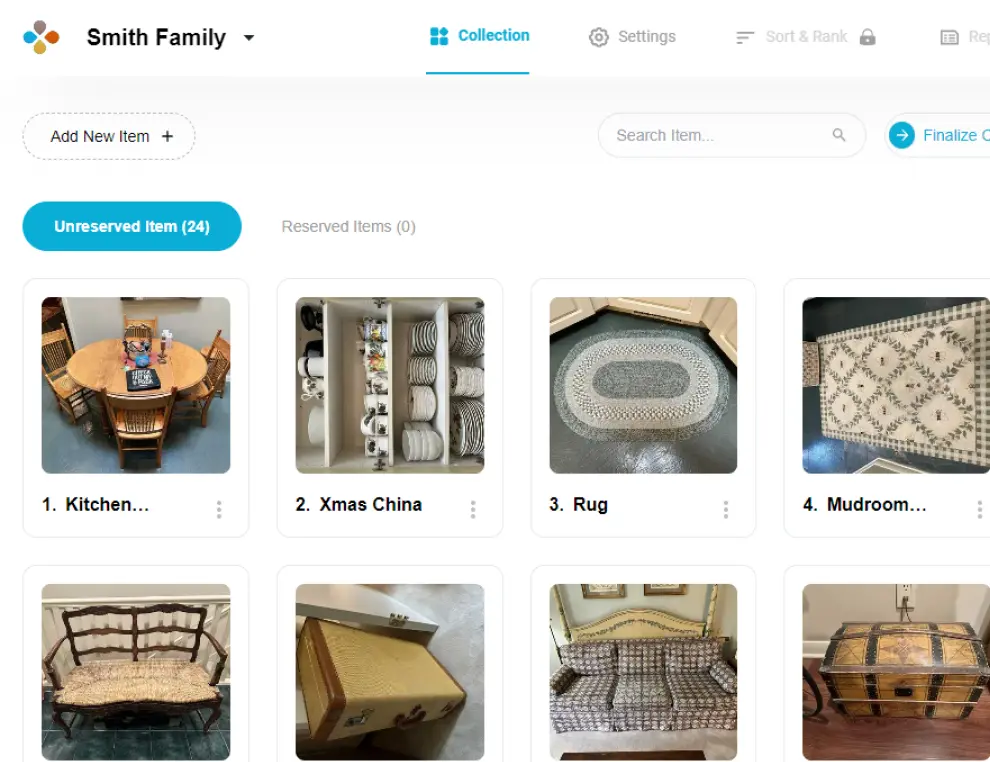
Task: Expand the Smith Family dropdown arrow
Action: tap(249, 38)
